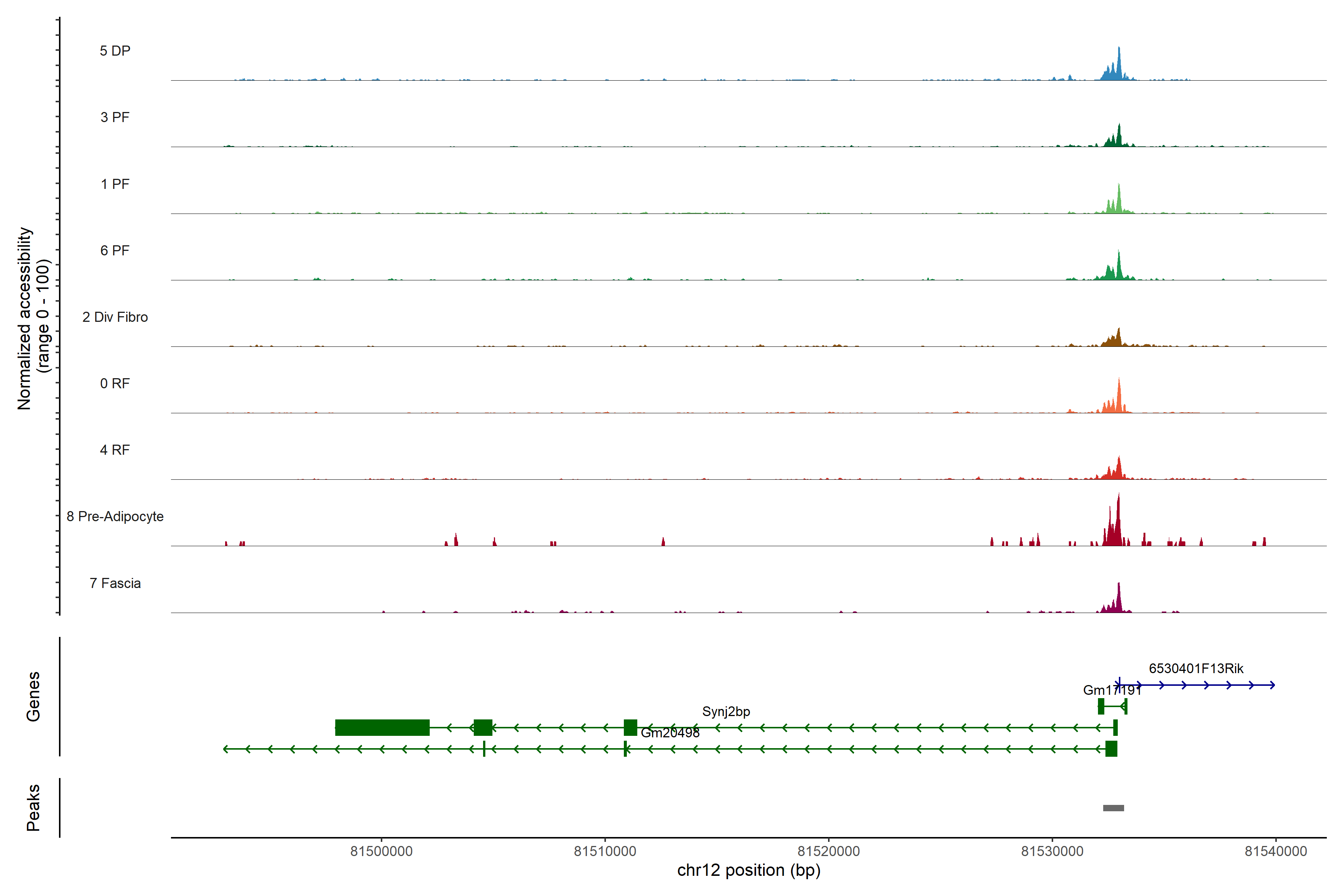The width and height of the screenshot is (1344, 896).
Task: Click the Genes panel label
Action: [x=33, y=697]
